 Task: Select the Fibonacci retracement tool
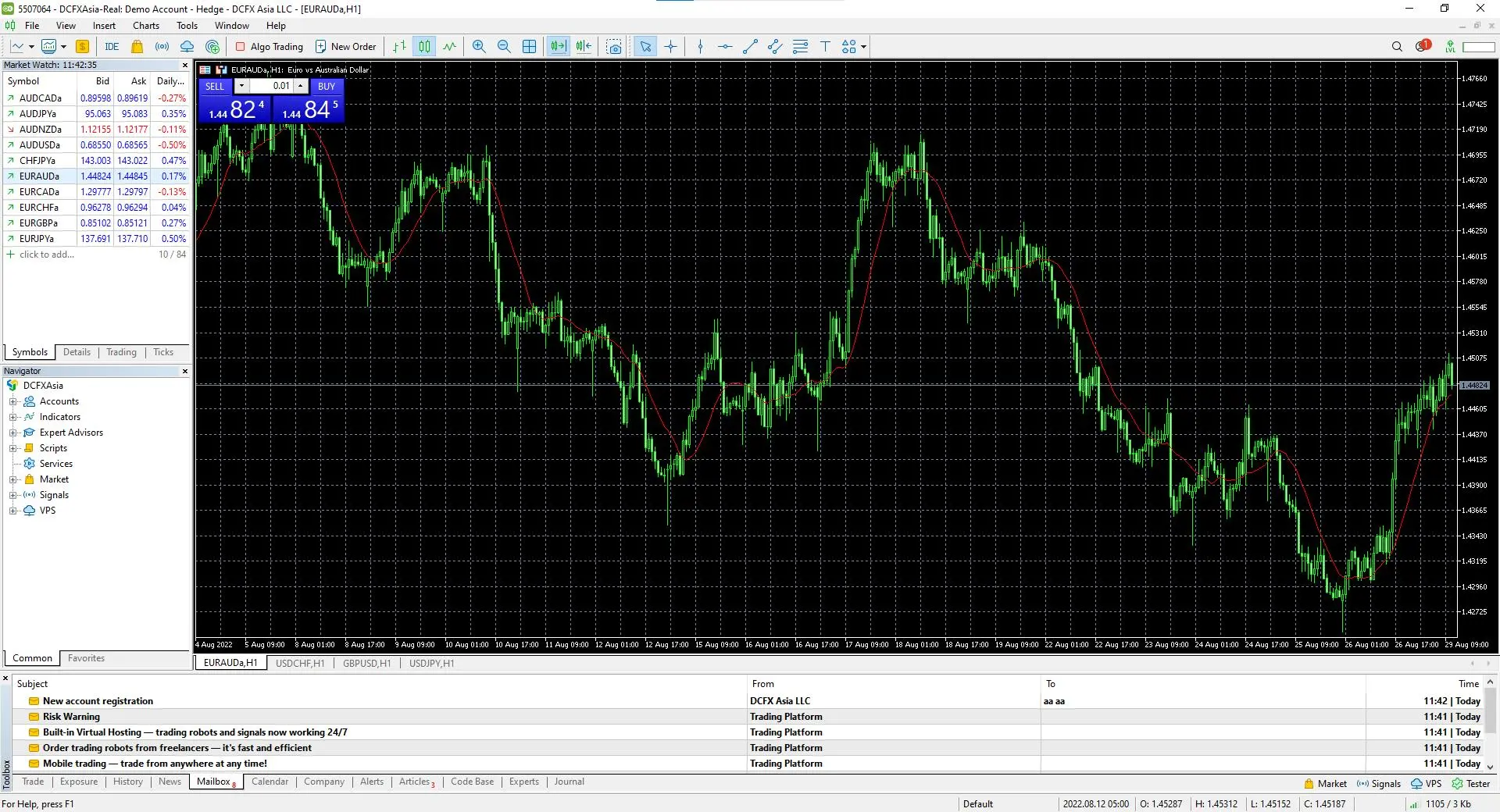[x=800, y=47]
